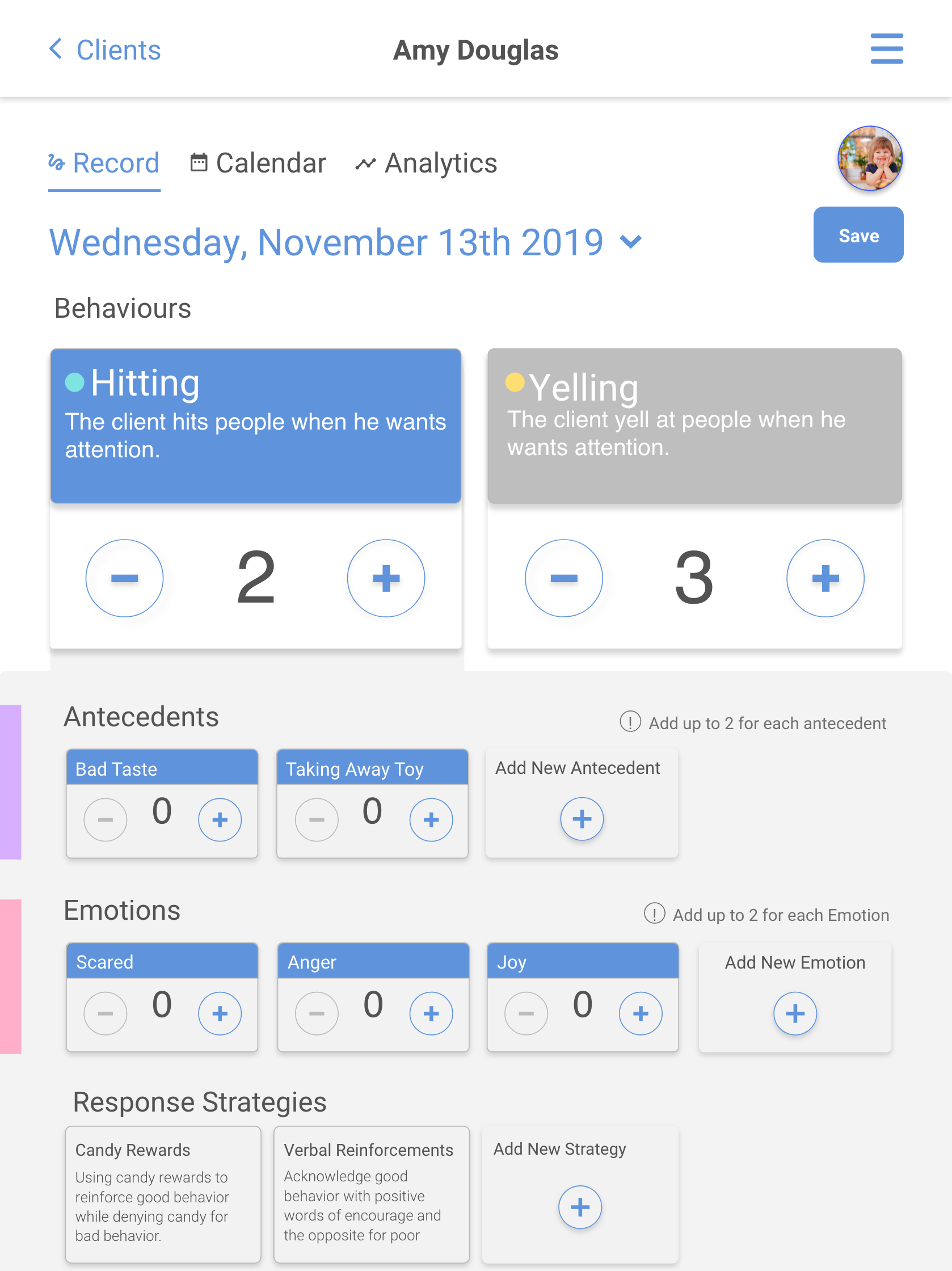Increment the Bad Taste antecedent

click(220, 819)
